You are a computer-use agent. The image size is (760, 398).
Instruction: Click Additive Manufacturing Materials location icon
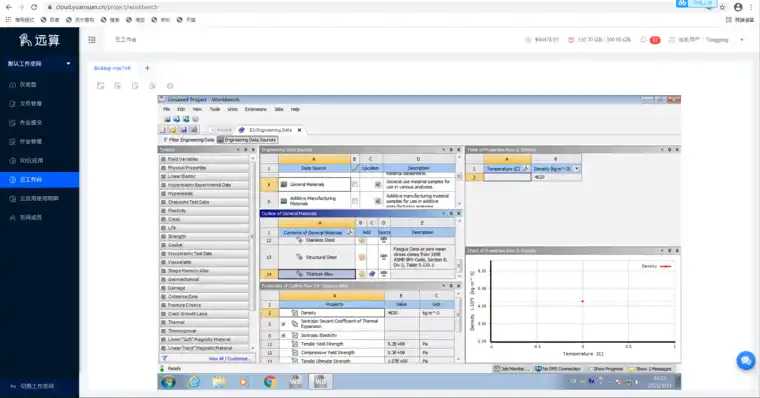pyautogui.click(x=378, y=201)
